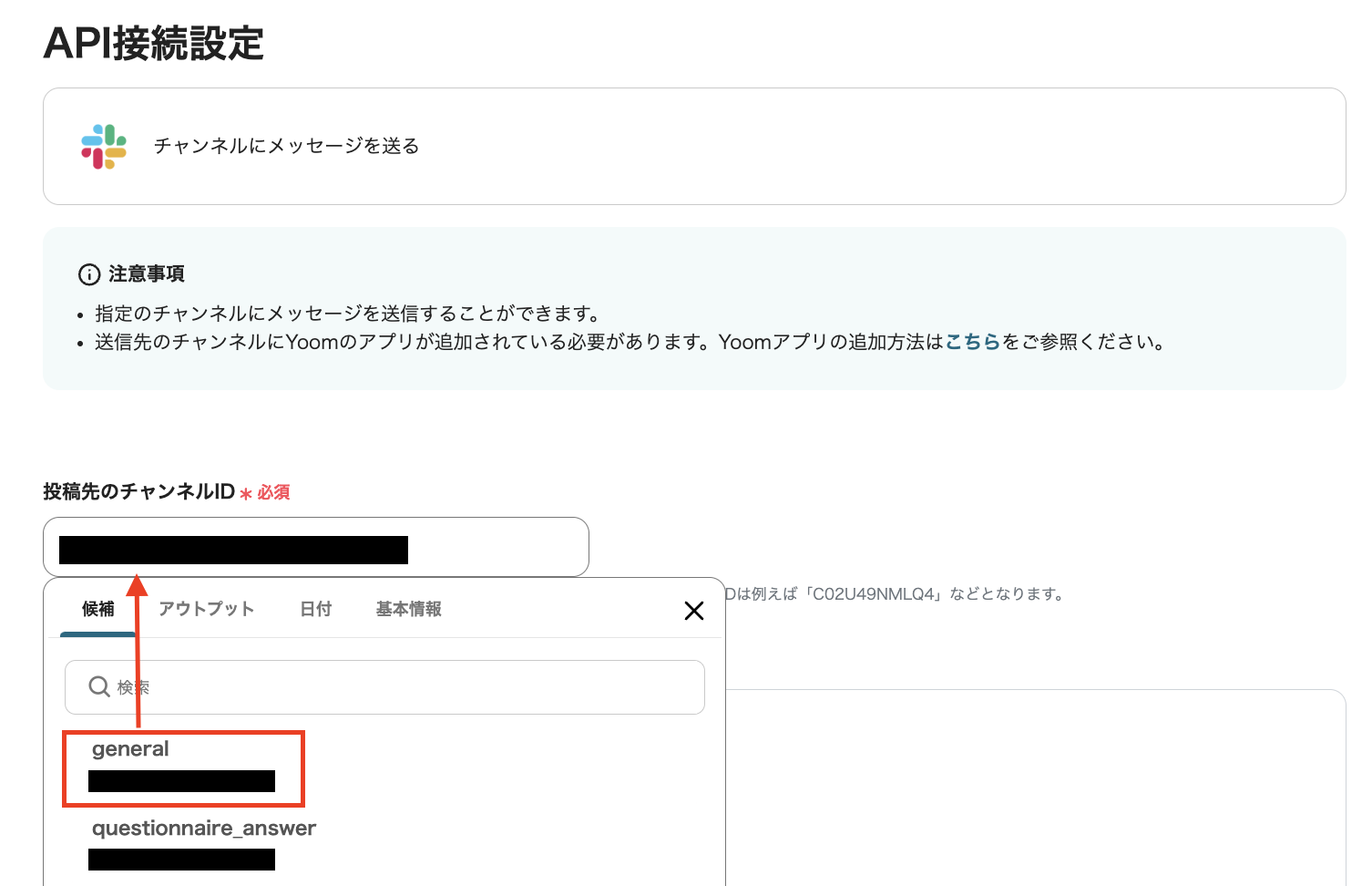
Task: Close the candidate suggestion panel with the X
Action: pyautogui.click(x=694, y=611)
